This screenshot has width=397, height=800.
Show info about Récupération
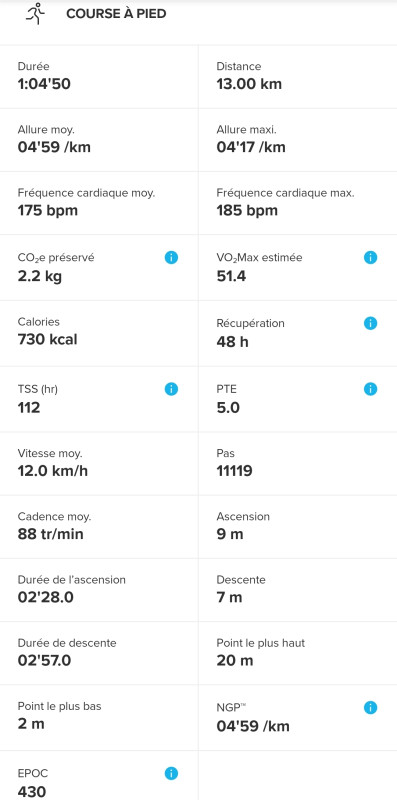[x=370, y=323]
